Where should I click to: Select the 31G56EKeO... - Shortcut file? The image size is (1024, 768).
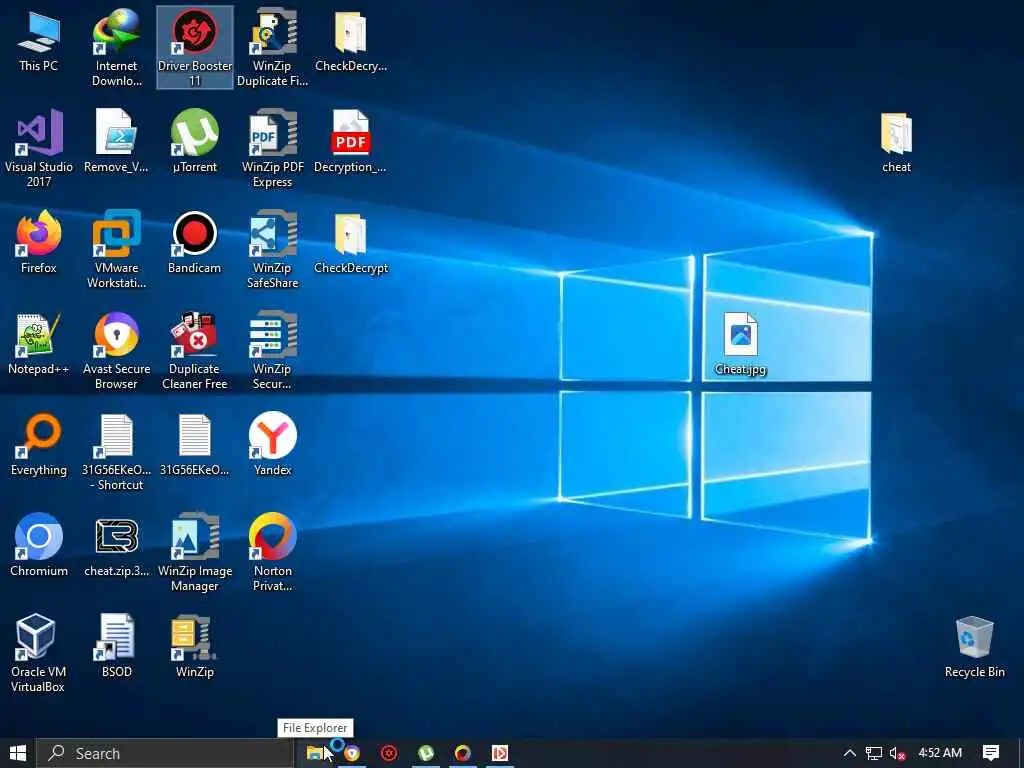point(116,452)
